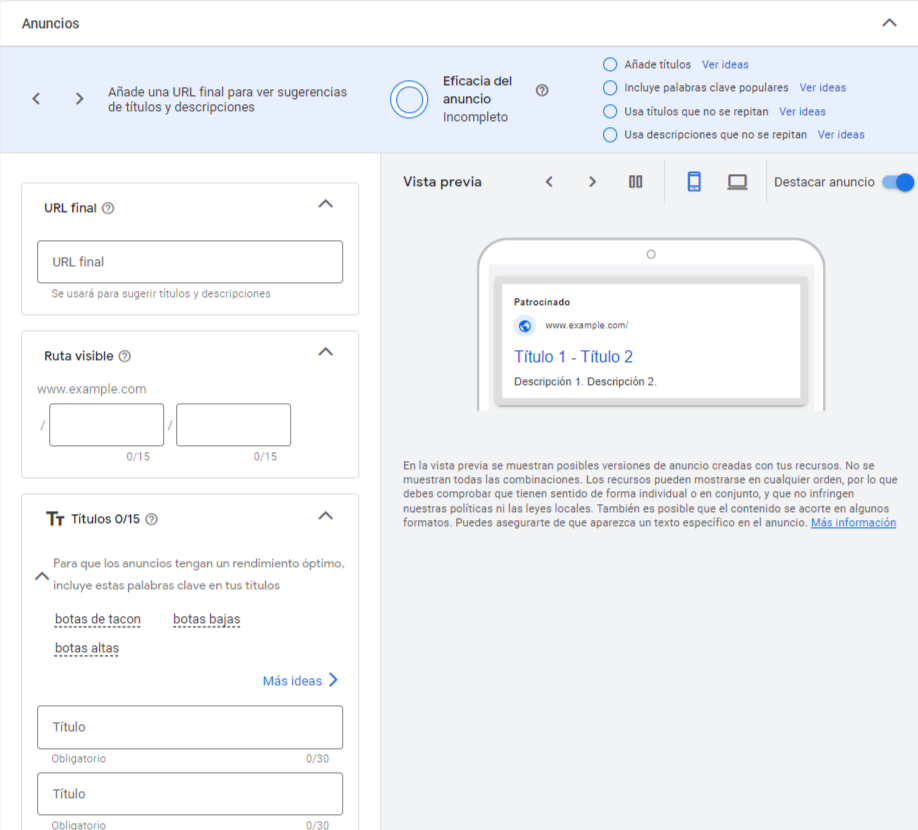Screen dimensions: 918x830
Task: Open Ver ideas for palabras clave populares
Action: (x=823, y=88)
